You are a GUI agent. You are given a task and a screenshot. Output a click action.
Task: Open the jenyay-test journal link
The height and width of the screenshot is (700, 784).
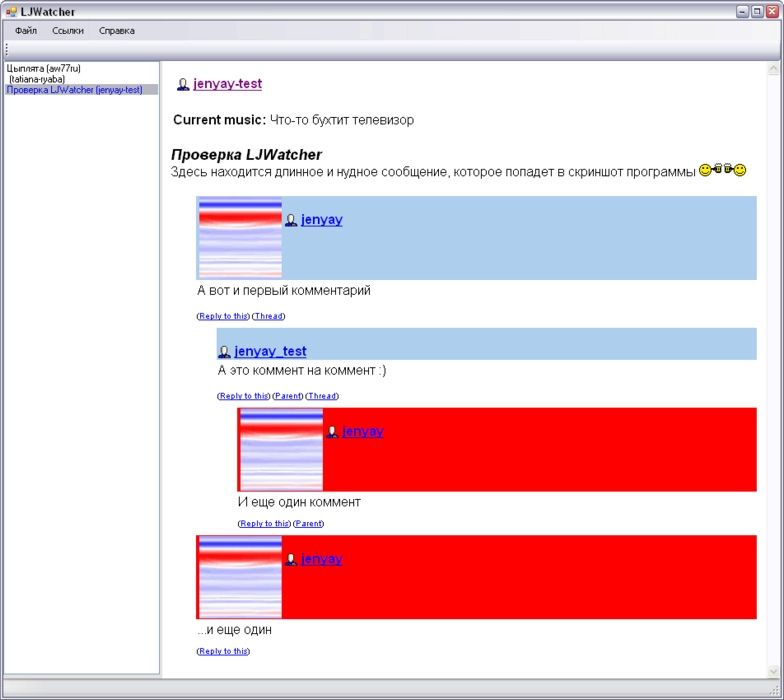pos(228,84)
